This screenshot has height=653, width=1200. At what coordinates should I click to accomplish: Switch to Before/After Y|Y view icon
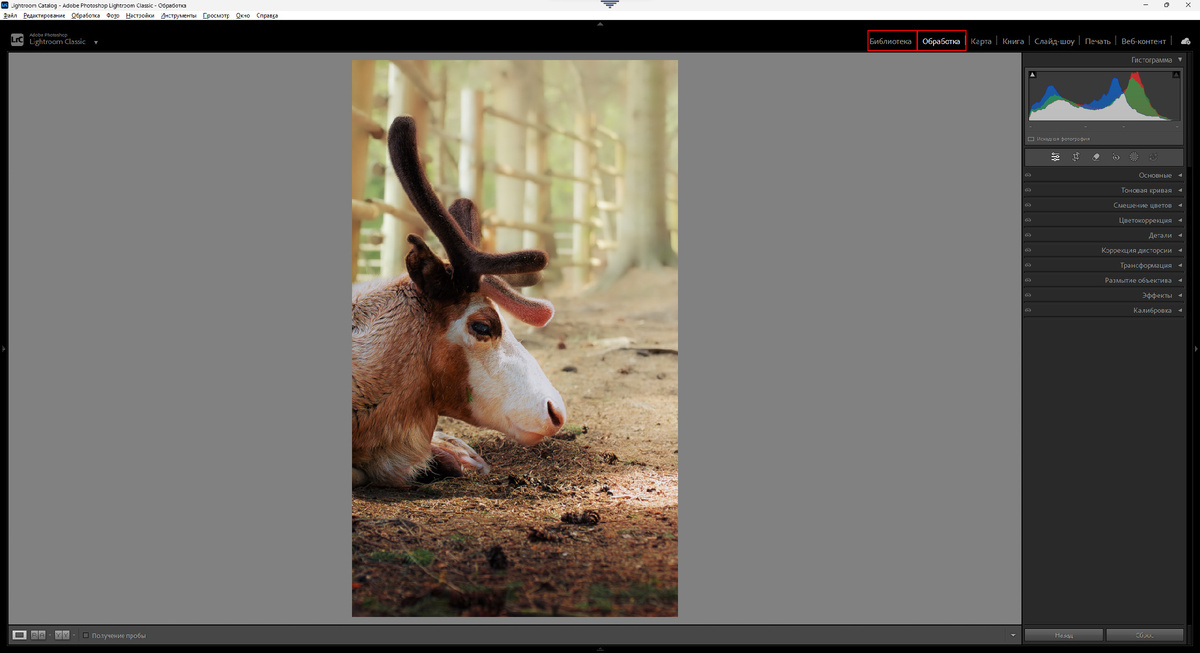click(x=62, y=635)
